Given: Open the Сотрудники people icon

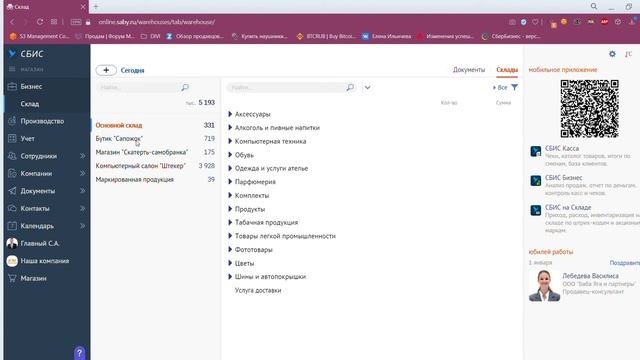Looking at the screenshot, I should point(12,156).
